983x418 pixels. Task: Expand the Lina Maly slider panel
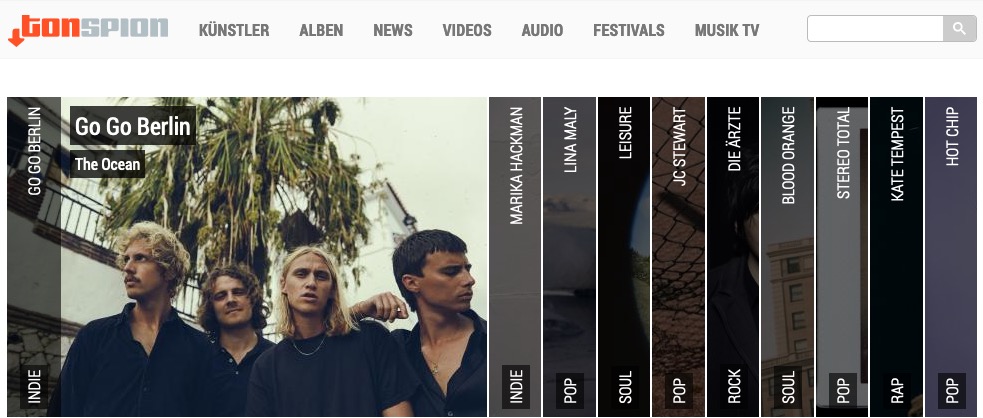pos(569,257)
